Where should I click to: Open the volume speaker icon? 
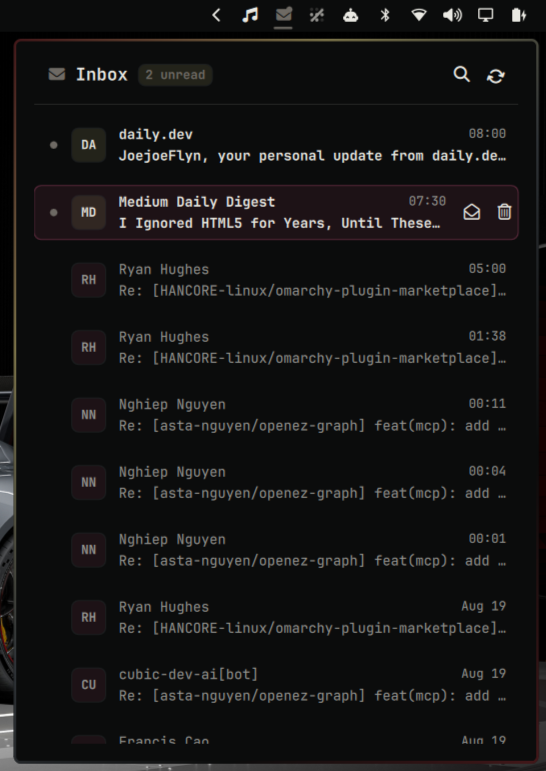(x=452, y=15)
